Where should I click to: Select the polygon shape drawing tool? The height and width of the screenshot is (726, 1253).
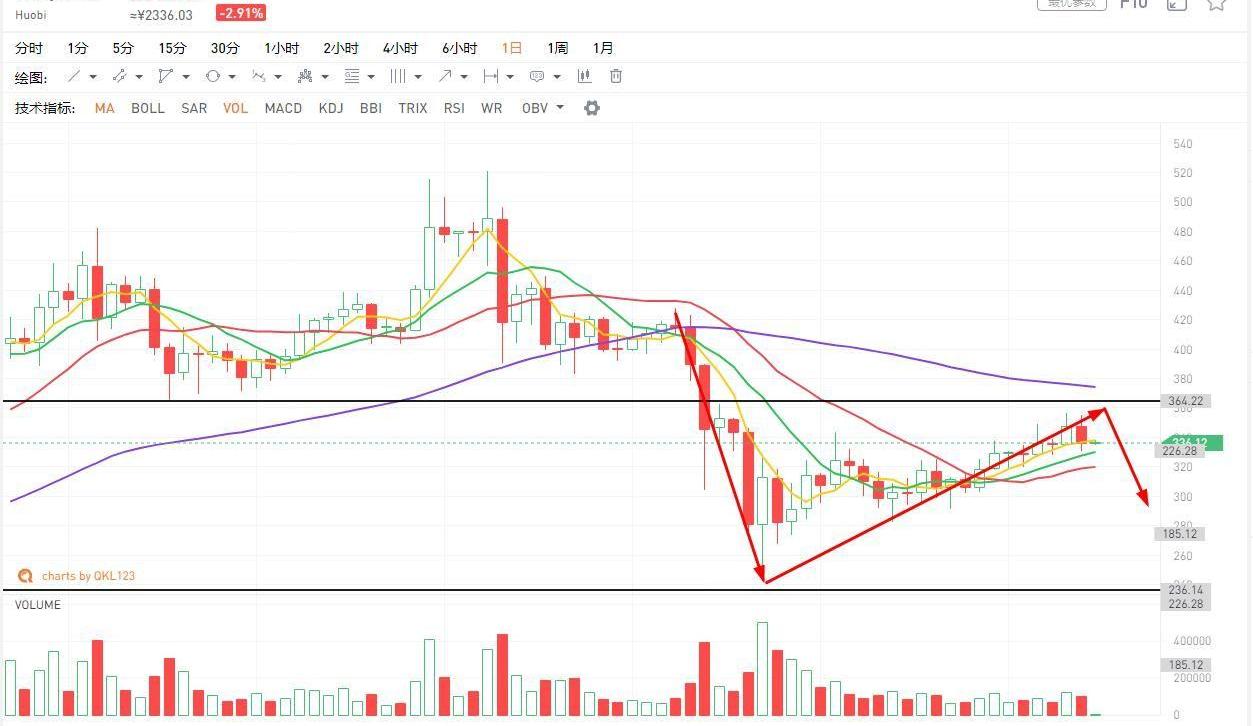coord(166,77)
